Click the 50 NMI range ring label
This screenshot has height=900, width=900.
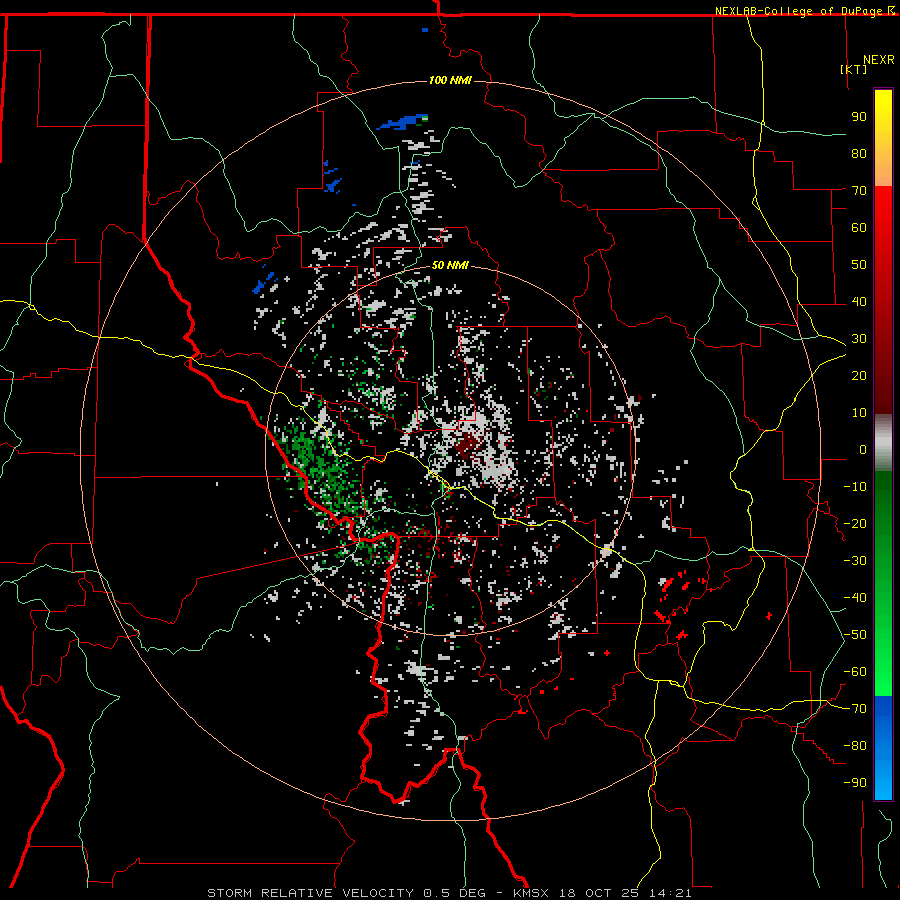pos(450,265)
